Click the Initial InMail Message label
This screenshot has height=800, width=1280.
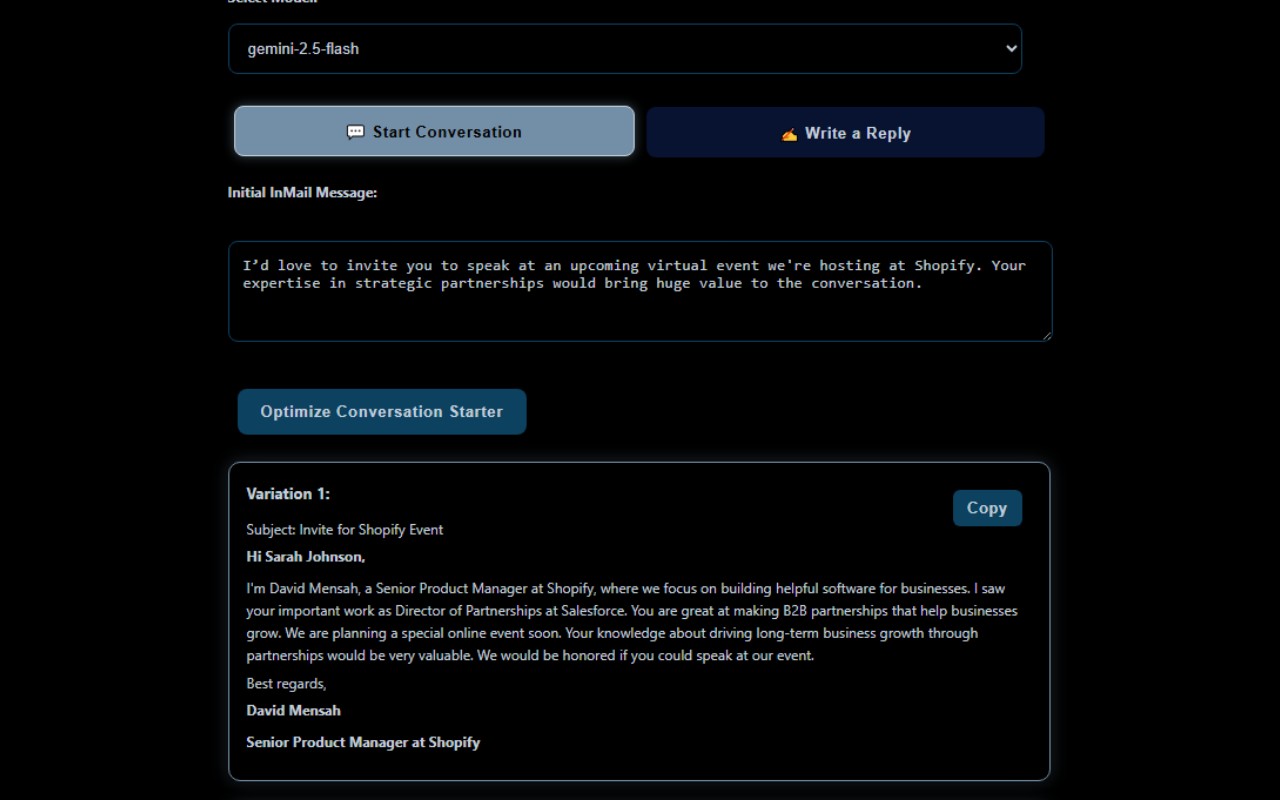click(x=302, y=192)
